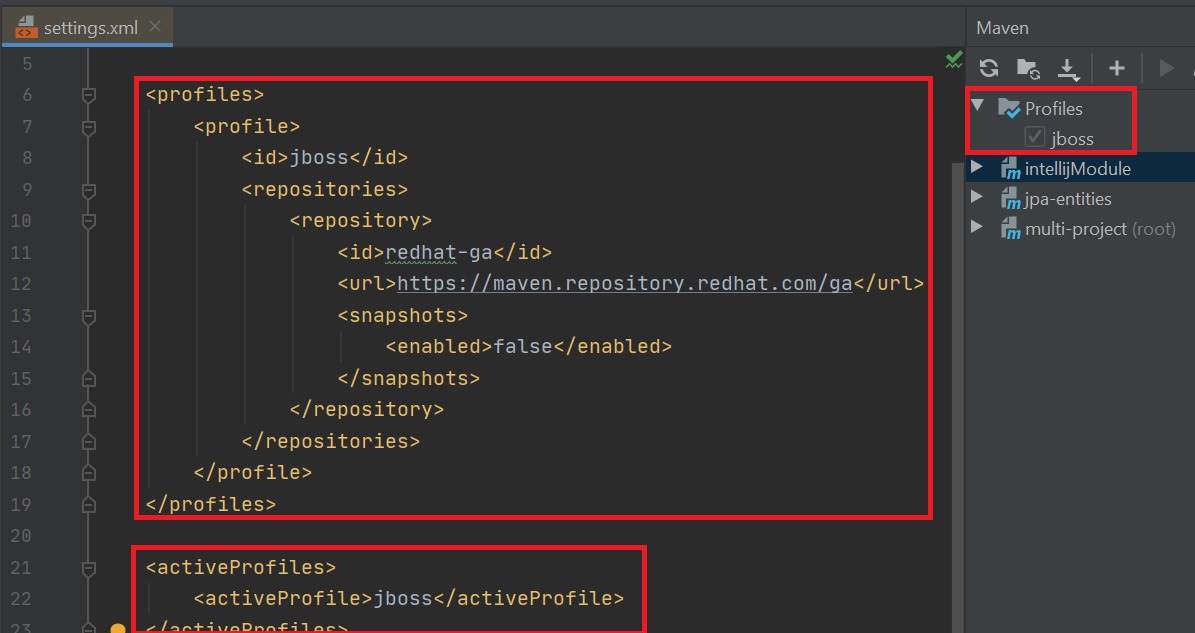Click the Download Sources and Documentation icon
This screenshot has width=1195, height=633.
(x=1068, y=69)
